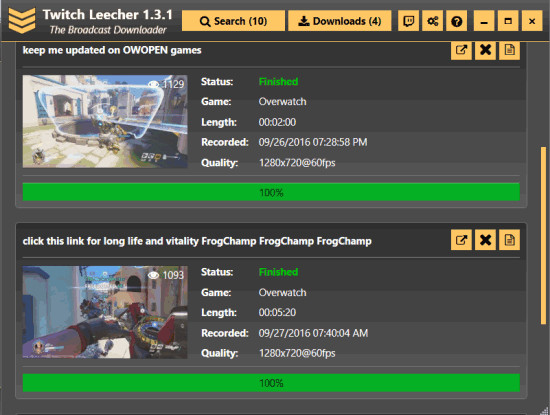Open the help question mark icon
Viewport: 550px width, 415px height.
[x=456, y=21]
